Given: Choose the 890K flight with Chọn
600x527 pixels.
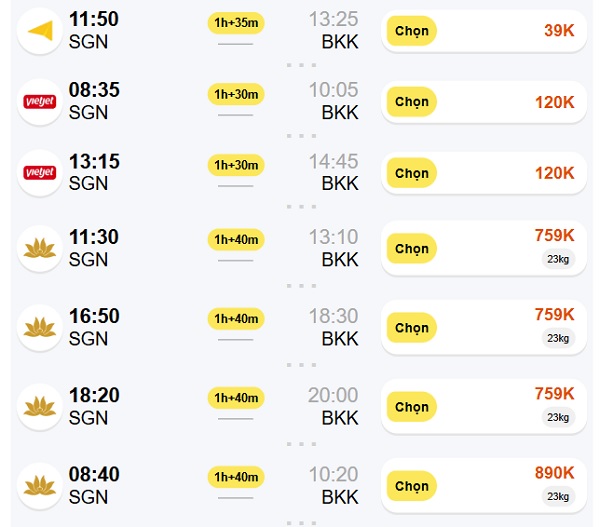Looking at the screenshot, I should [412, 486].
